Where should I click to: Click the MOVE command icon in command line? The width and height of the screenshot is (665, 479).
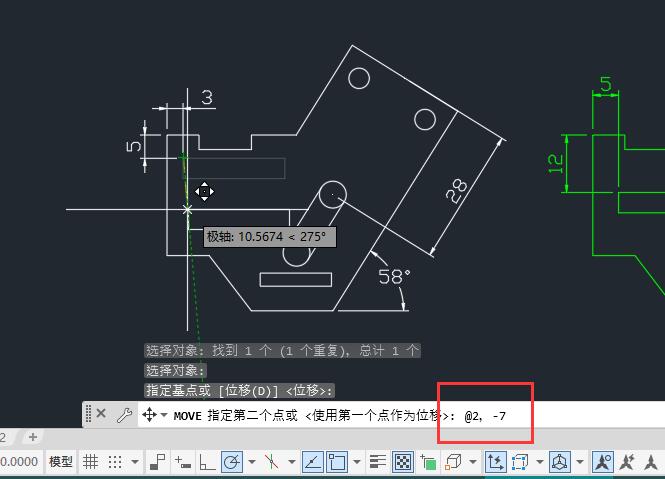pos(149,415)
